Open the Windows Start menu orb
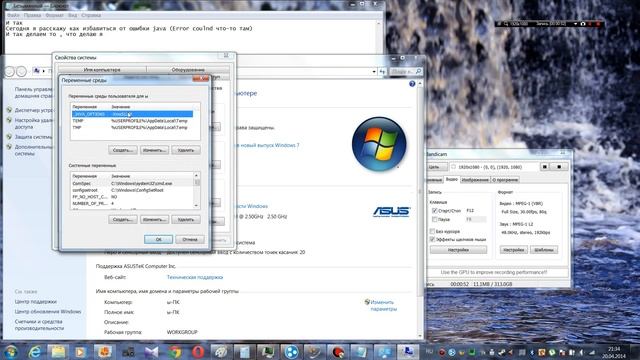The height and width of the screenshot is (360, 640). click(x=11, y=352)
